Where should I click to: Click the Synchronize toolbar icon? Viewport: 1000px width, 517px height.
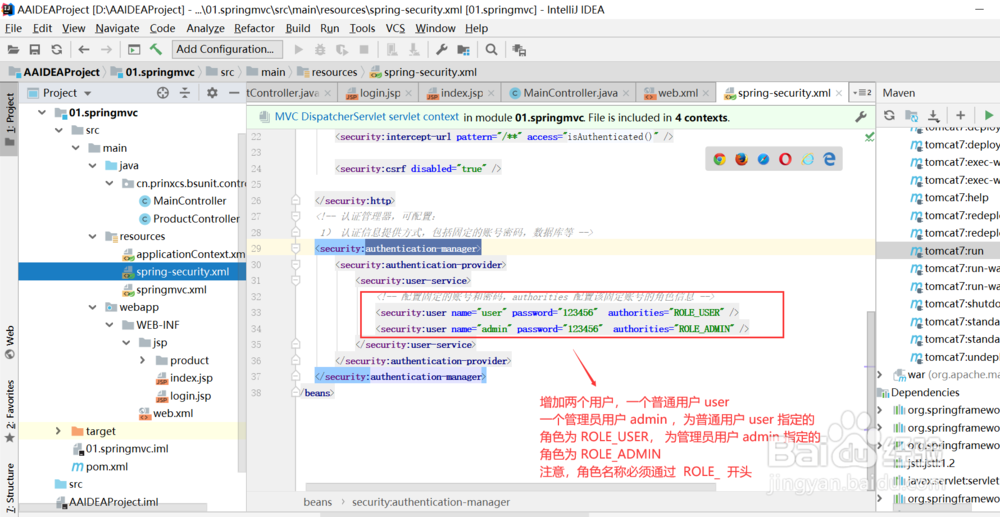pyautogui.click(x=57, y=50)
